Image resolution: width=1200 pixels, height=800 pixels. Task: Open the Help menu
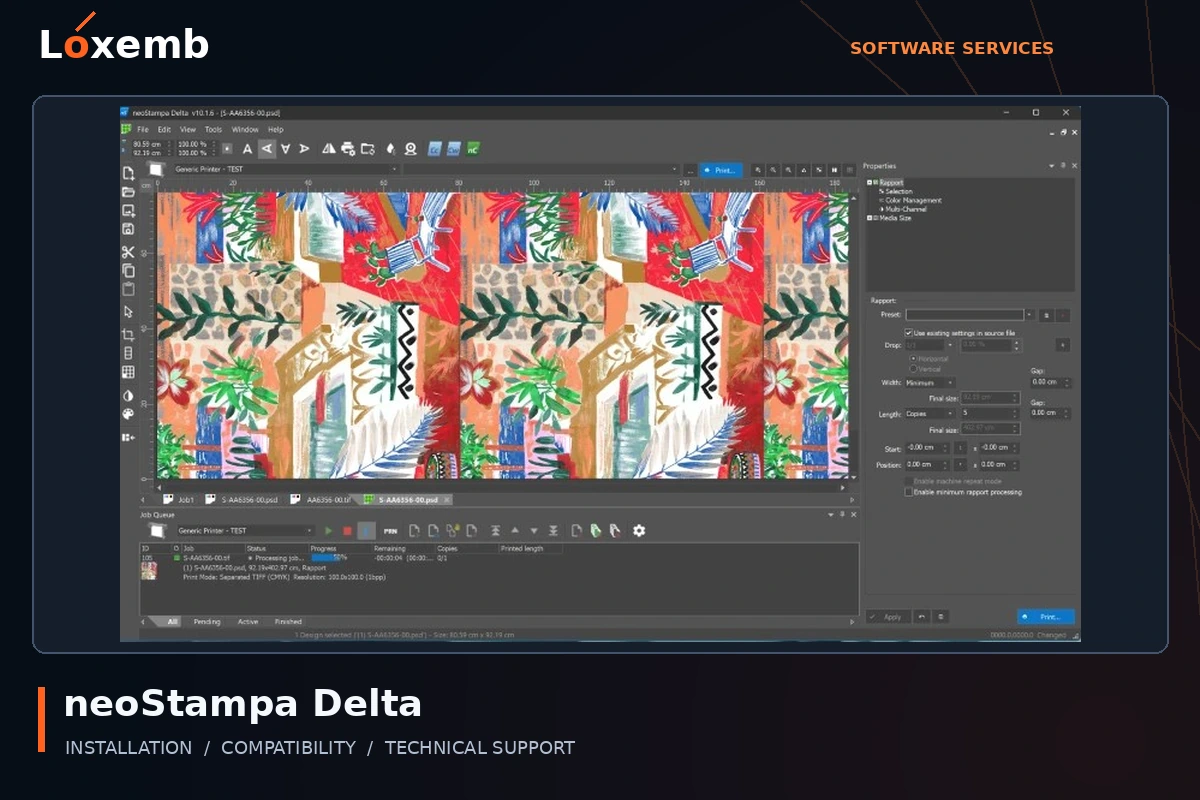point(275,129)
